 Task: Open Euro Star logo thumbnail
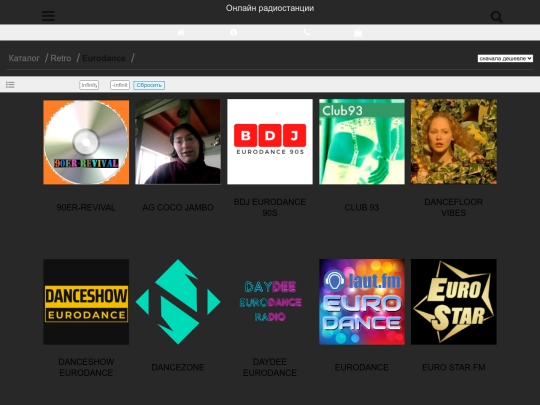(454, 302)
